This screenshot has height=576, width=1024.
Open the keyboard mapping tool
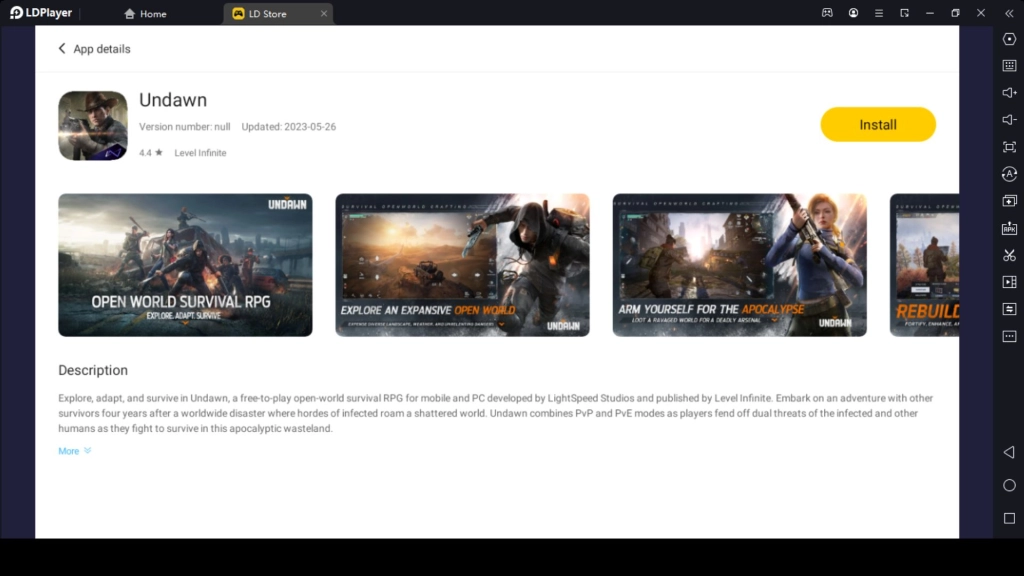(x=1010, y=66)
